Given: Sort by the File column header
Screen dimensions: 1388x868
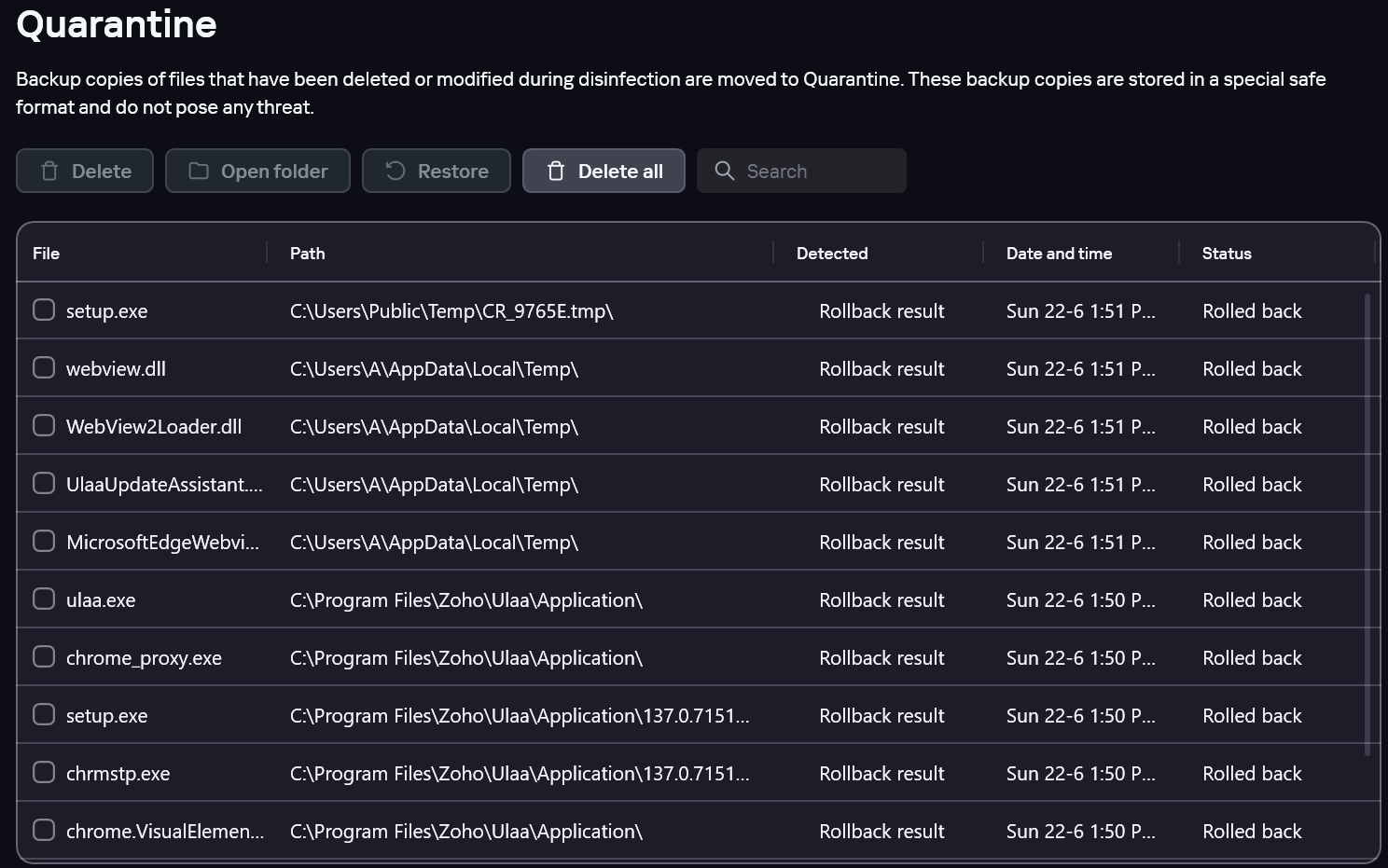Looking at the screenshot, I should pos(47,254).
